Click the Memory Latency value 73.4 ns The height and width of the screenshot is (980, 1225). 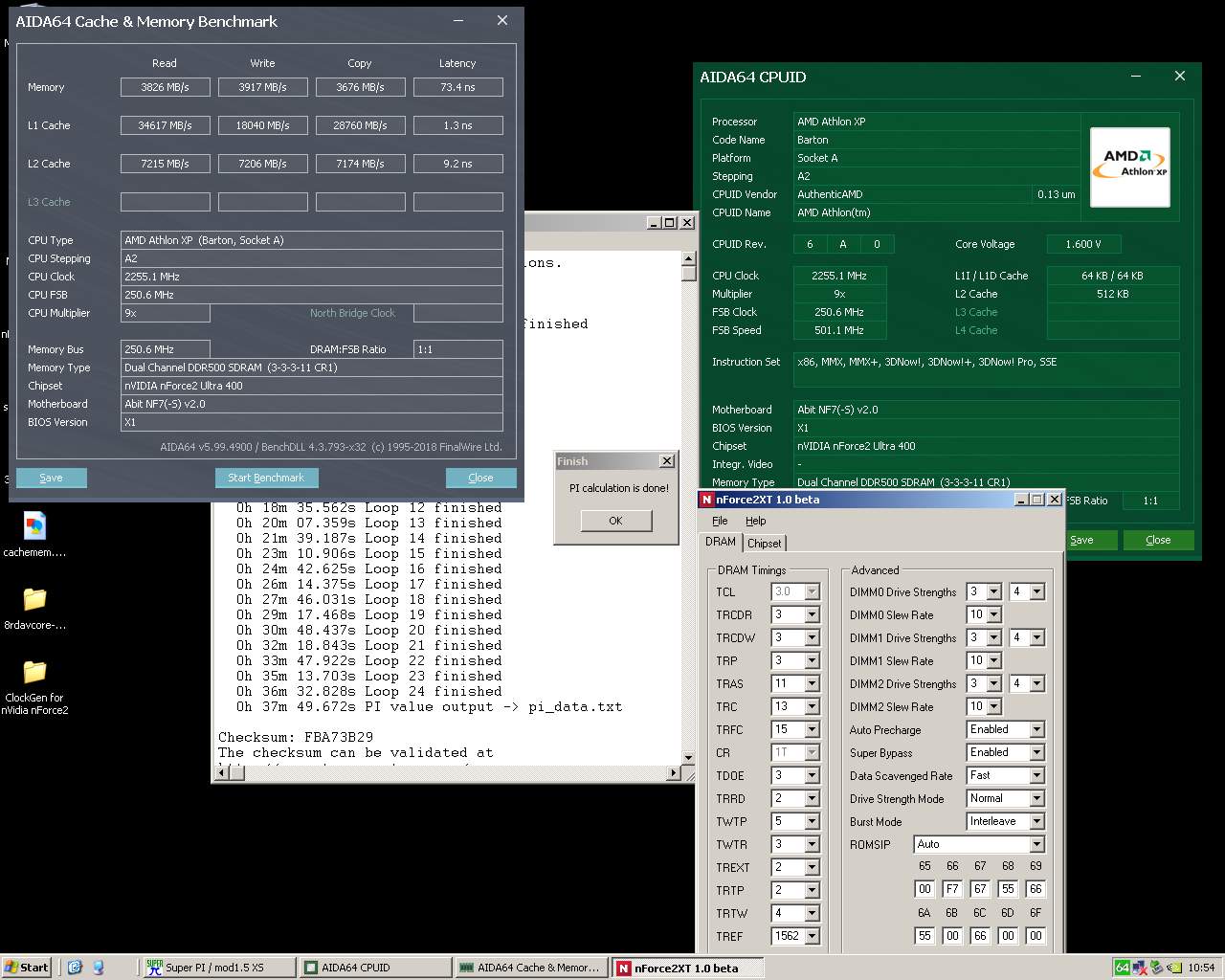click(457, 87)
